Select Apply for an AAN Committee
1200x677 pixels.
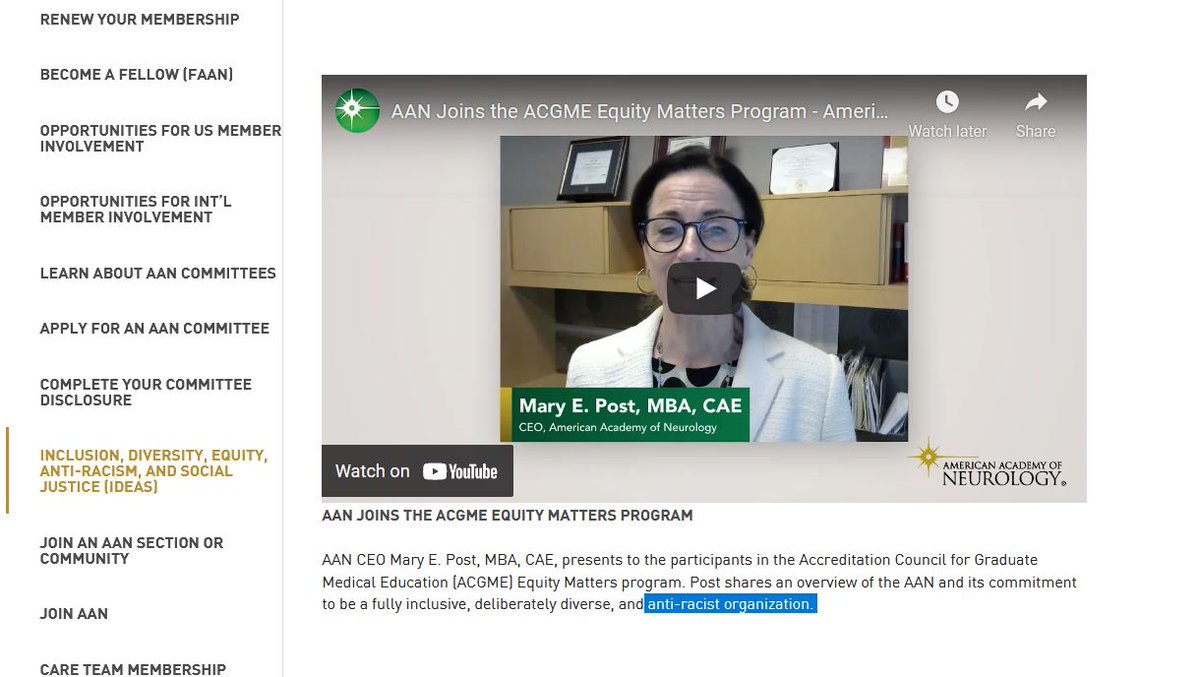coord(155,328)
